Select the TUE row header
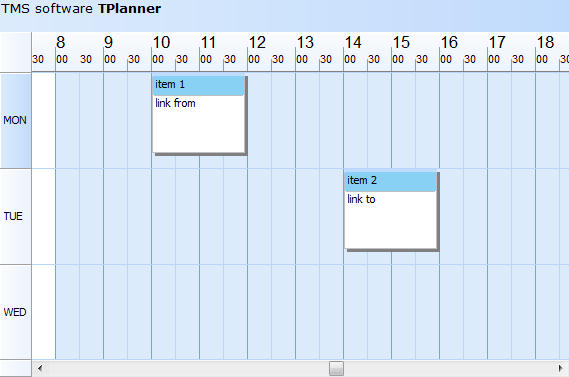This screenshot has width=569, height=377. [x=16, y=217]
